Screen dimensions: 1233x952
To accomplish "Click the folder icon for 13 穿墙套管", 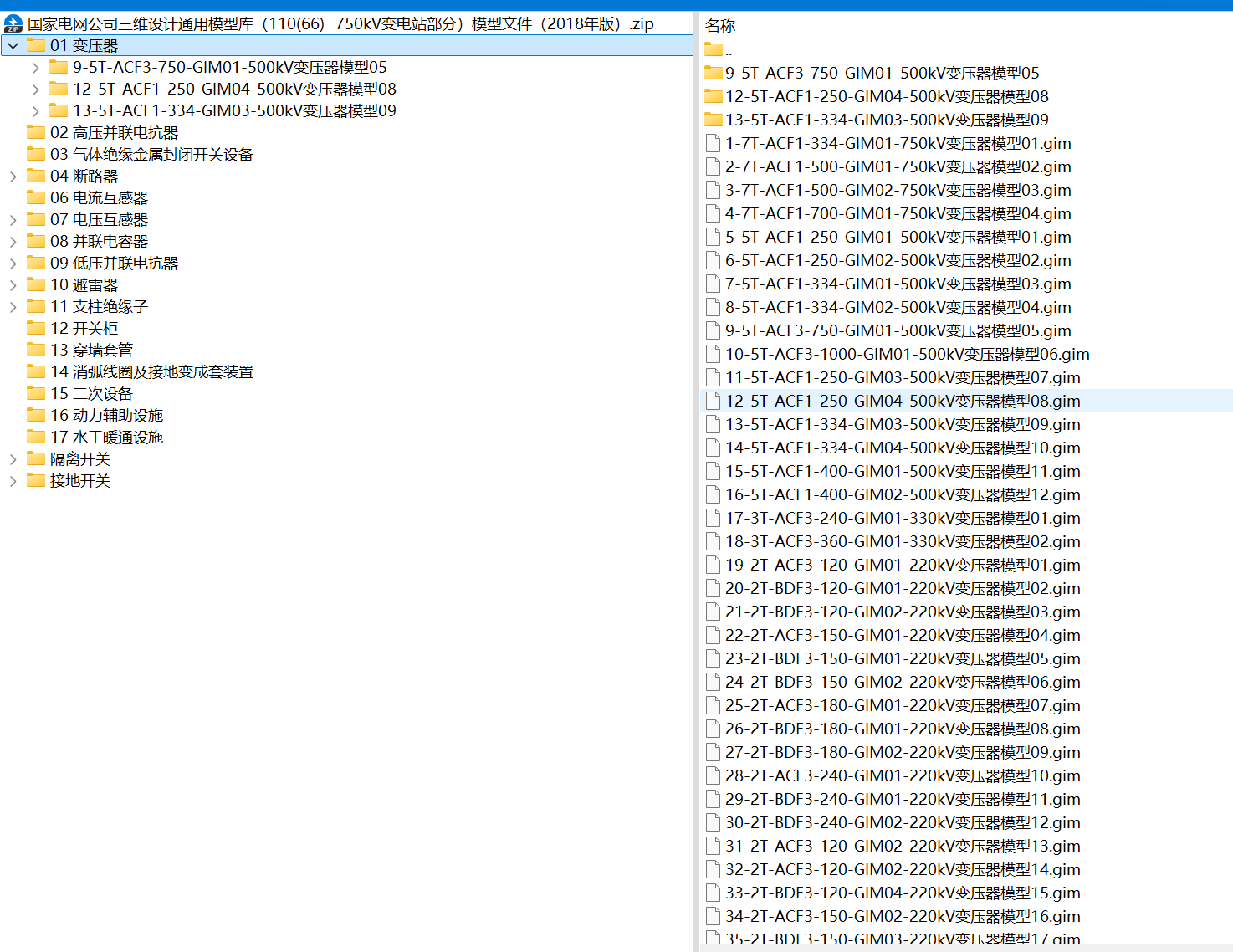I will tap(36, 350).
